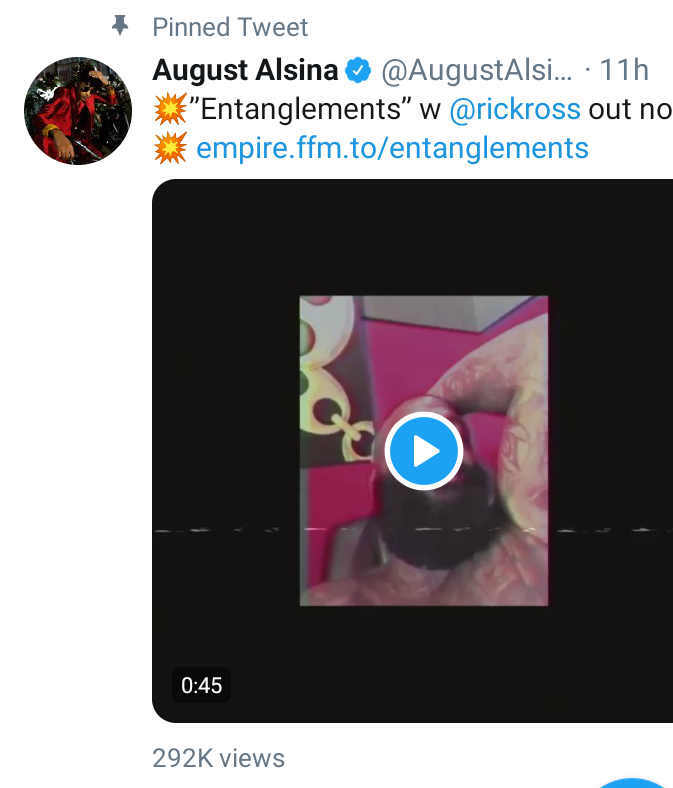Tap the blue play button on video
The height and width of the screenshot is (788, 673).
(x=424, y=451)
